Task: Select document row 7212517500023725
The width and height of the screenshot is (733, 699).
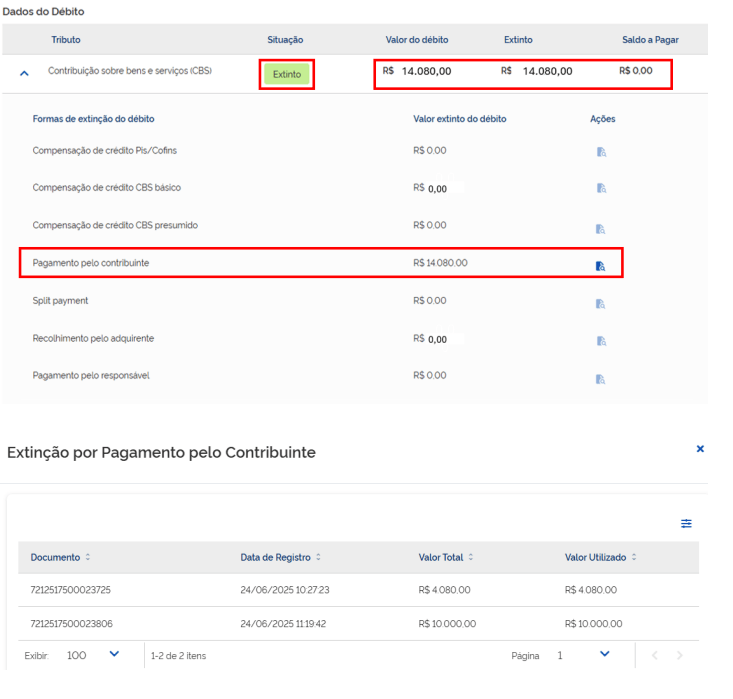Action: (x=71, y=590)
